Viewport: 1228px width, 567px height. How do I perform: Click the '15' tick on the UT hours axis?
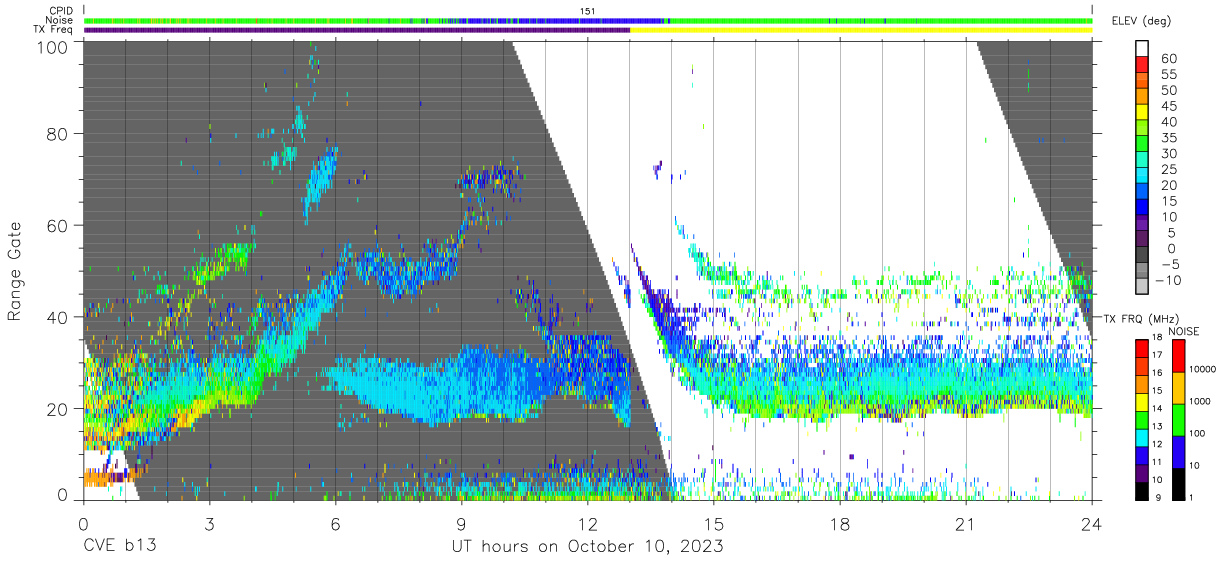(714, 524)
